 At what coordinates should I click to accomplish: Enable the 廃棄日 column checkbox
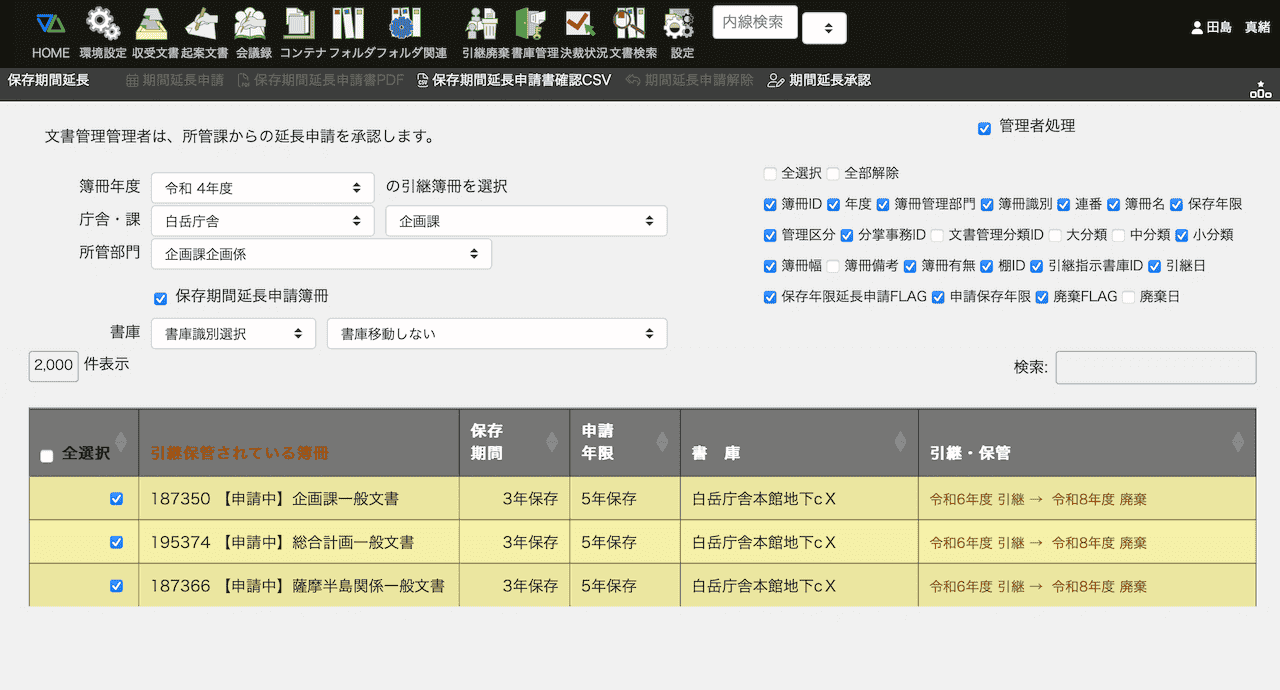[x=1129, y=297]
